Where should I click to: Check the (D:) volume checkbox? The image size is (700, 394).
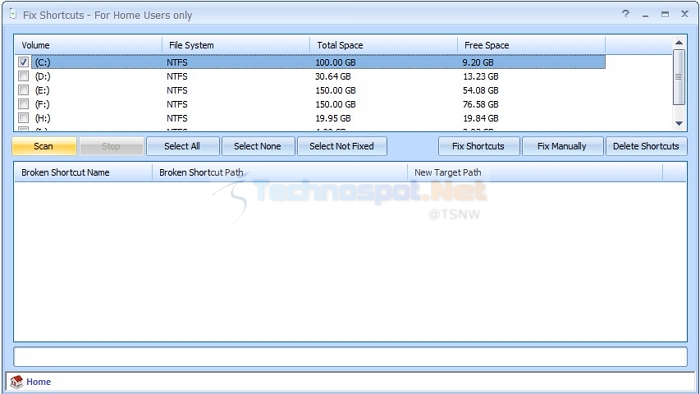24,76
